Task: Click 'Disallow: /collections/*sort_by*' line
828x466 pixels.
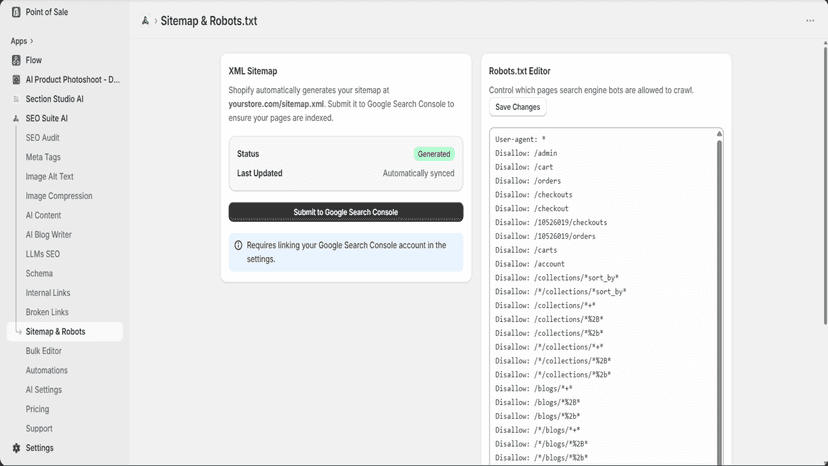Action: 557,277
